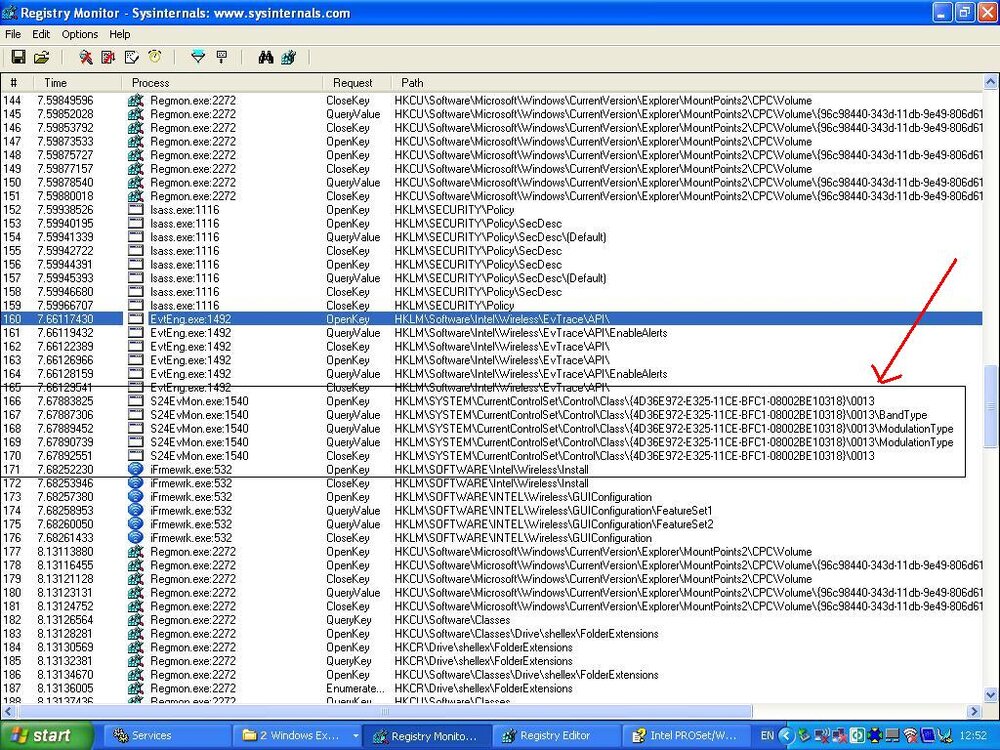The width and height of the screenshot is (1000, 750).
Task: Open the Edit menu
Action: coord(41,34)
